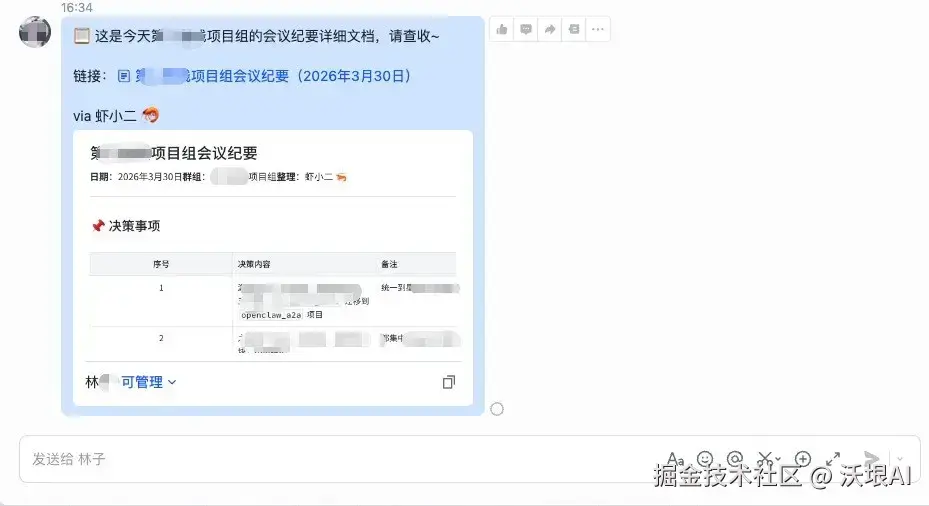929x506 pixels.
Task: Open screenshot options dropdown beside scissors
Action: 777,459
